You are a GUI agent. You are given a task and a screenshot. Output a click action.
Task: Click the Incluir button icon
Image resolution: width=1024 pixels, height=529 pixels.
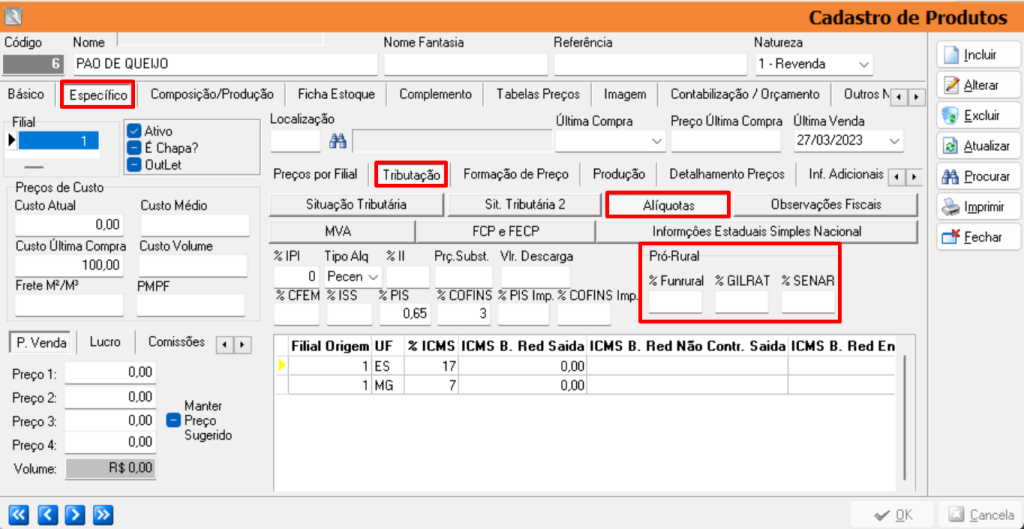pyautogui.click(x=951, y=55)
